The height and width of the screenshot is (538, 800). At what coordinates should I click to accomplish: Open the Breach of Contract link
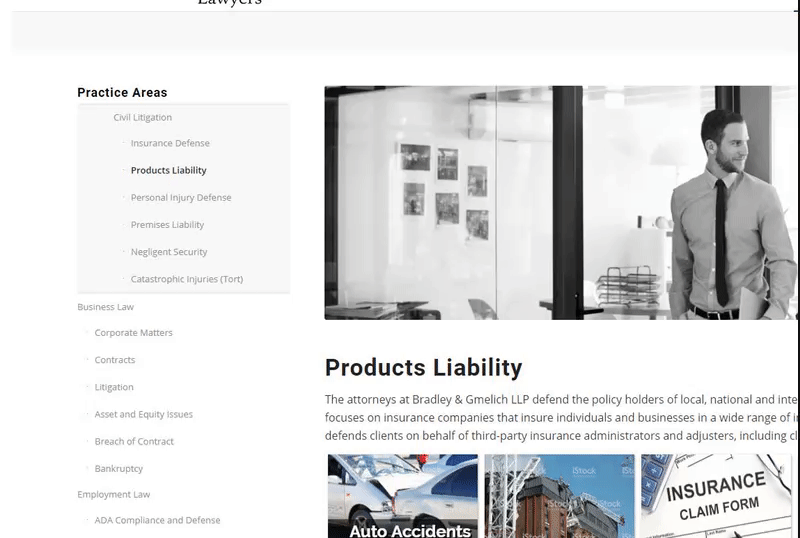tap(134, 442)
